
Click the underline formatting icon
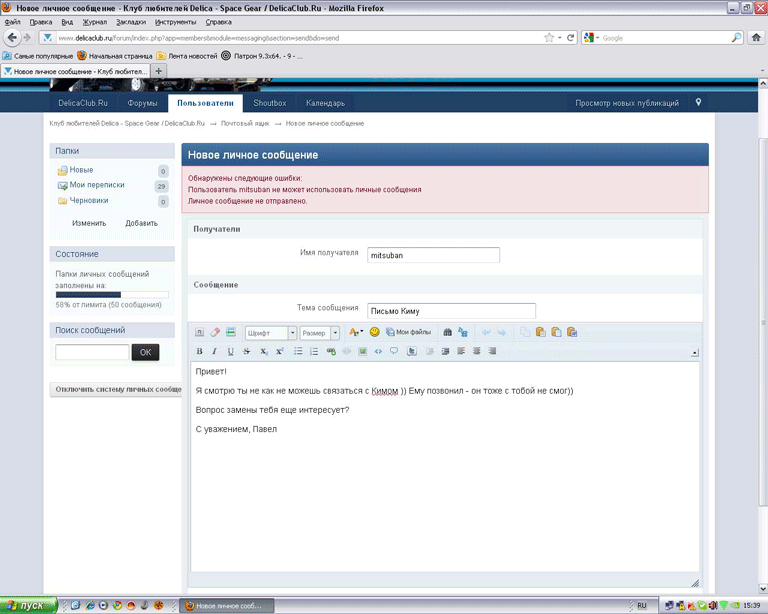[230, 351]
